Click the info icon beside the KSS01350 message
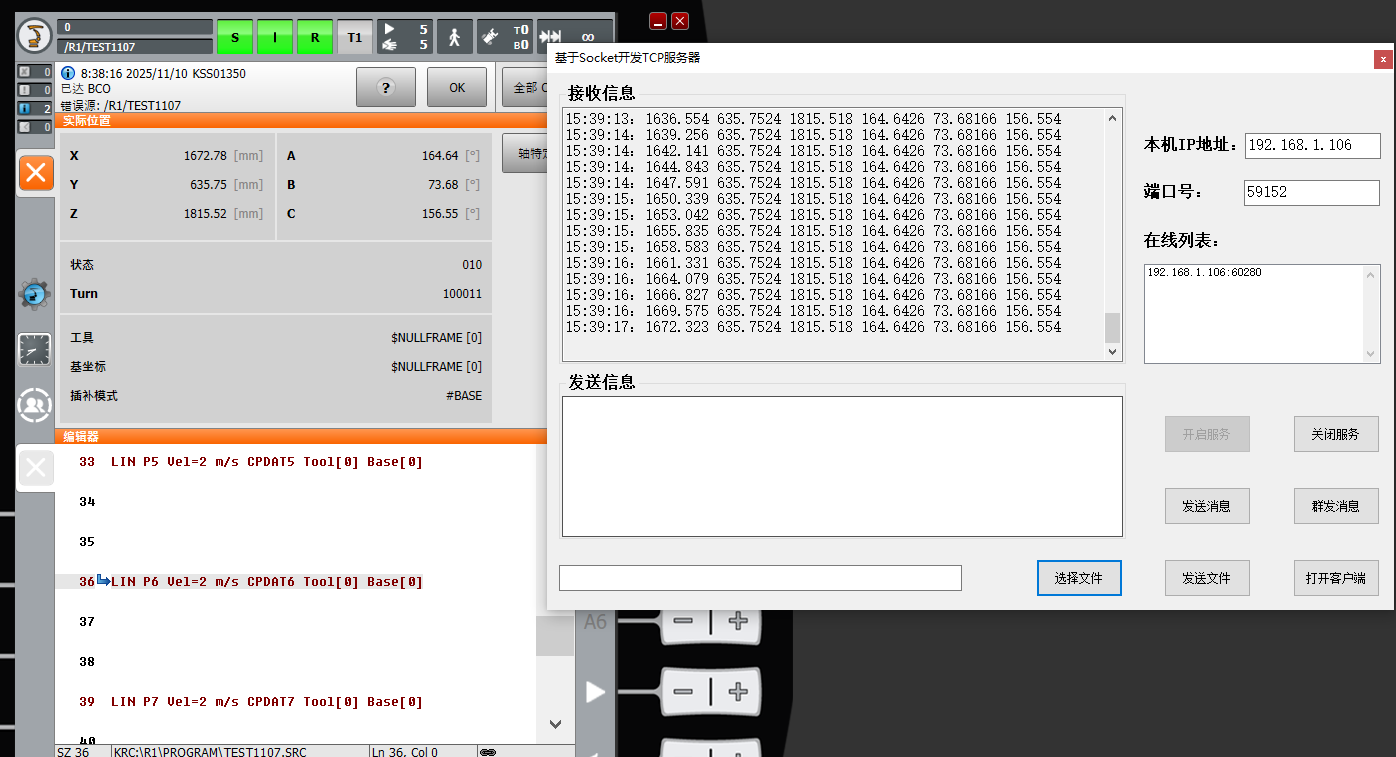Image resolution: width=1396 pixels, height=757 pixels. click(x=68, y=73)
